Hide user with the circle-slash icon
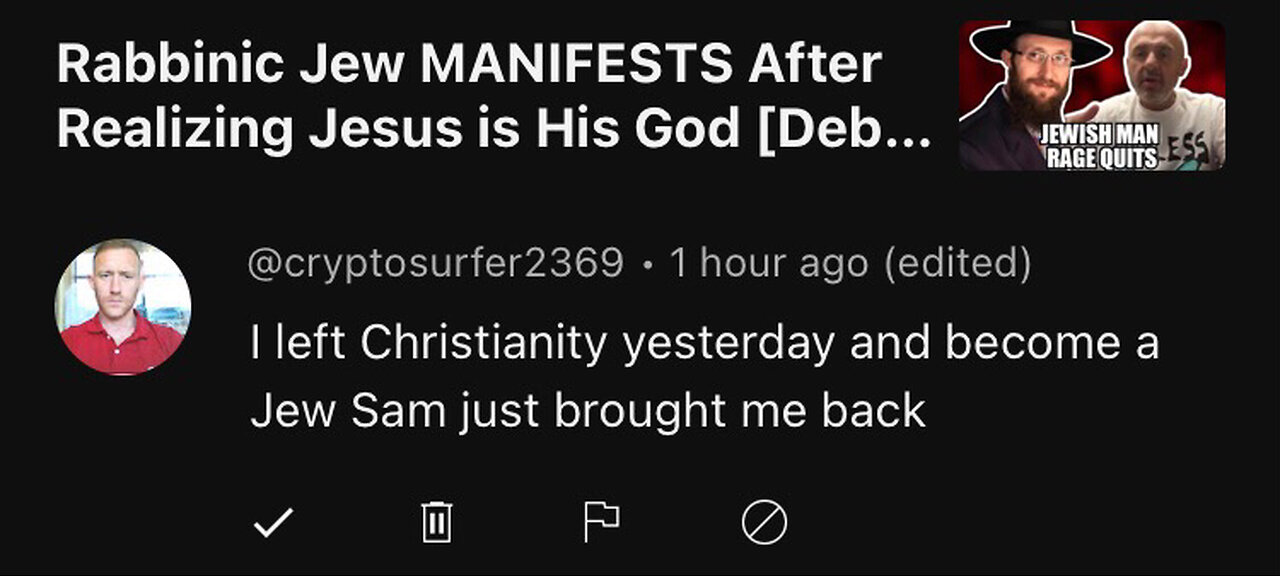The image size is (1280, 576). [764, 522]
